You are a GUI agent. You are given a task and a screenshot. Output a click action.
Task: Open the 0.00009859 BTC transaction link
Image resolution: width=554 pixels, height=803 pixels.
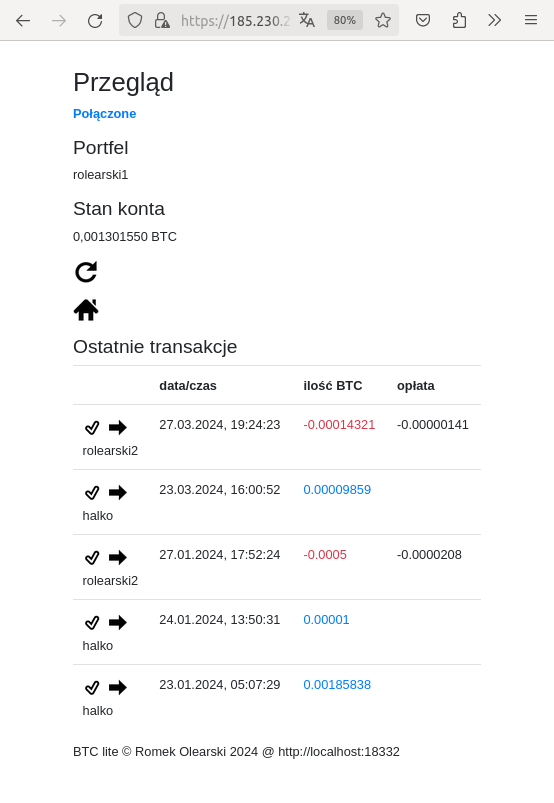coord(337,490)
